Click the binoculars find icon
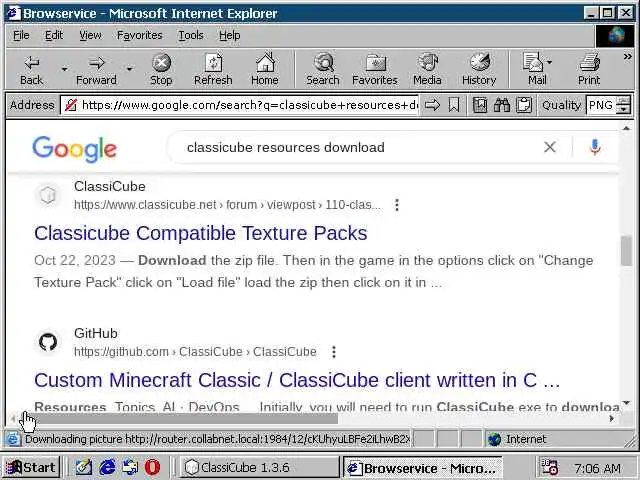 (502, 105)
